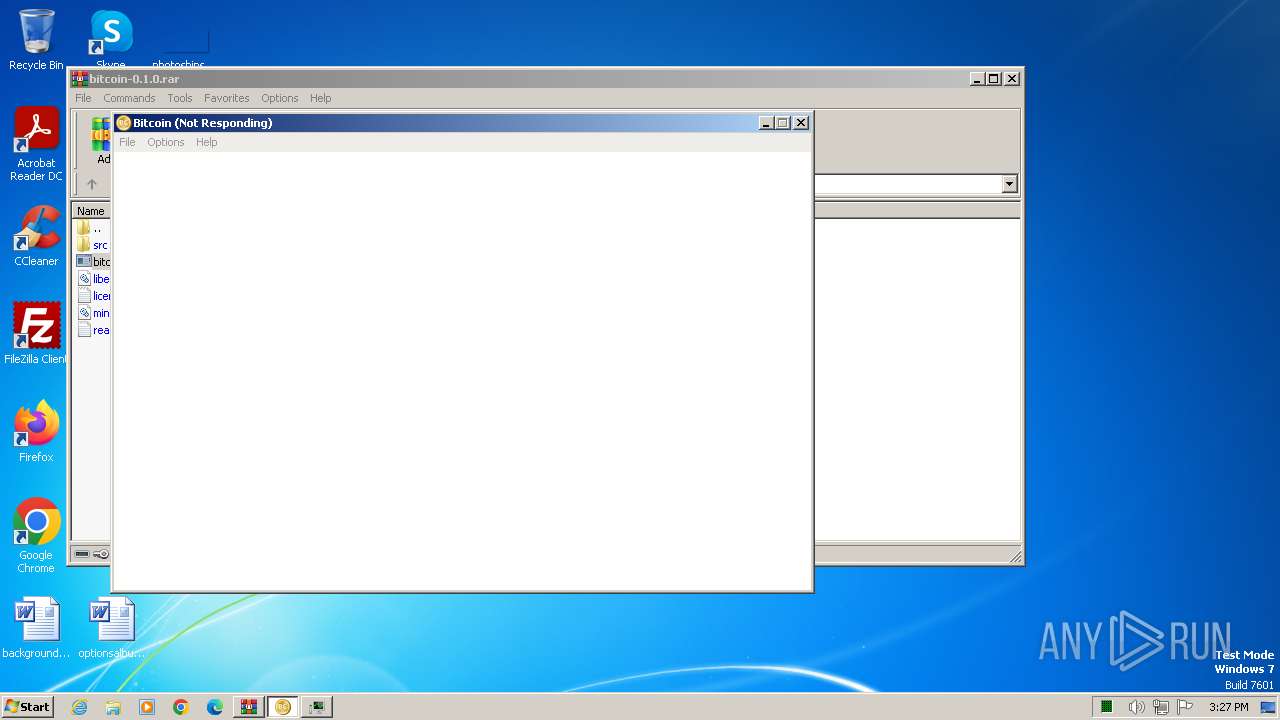Expand WinRAR address path dropdown

pos(1009,184)
